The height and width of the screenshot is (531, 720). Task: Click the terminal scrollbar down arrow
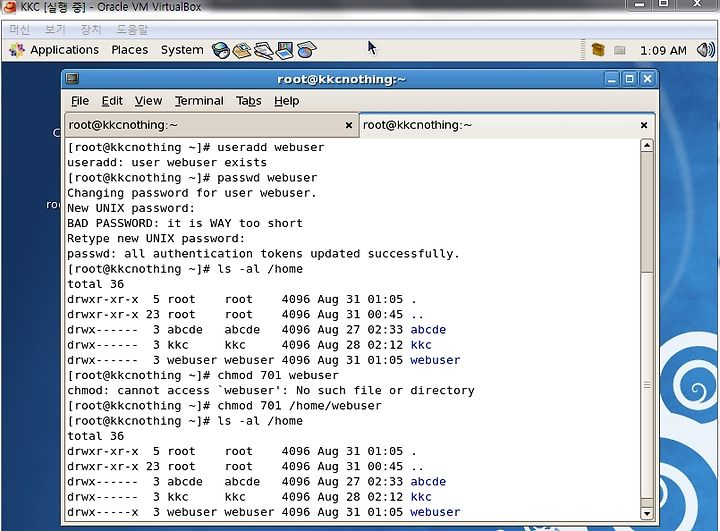tap(647, 514)
